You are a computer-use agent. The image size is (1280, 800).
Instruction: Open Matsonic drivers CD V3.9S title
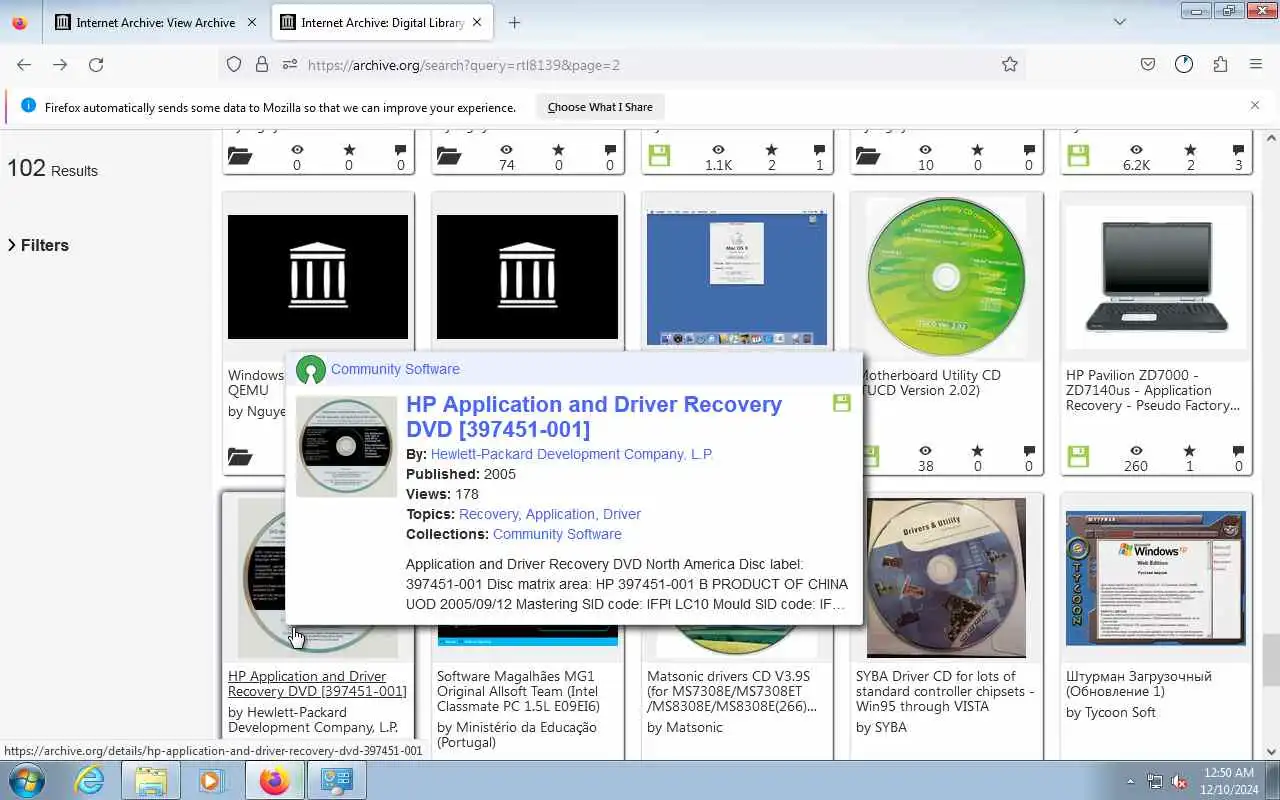(x=731, y=691)
